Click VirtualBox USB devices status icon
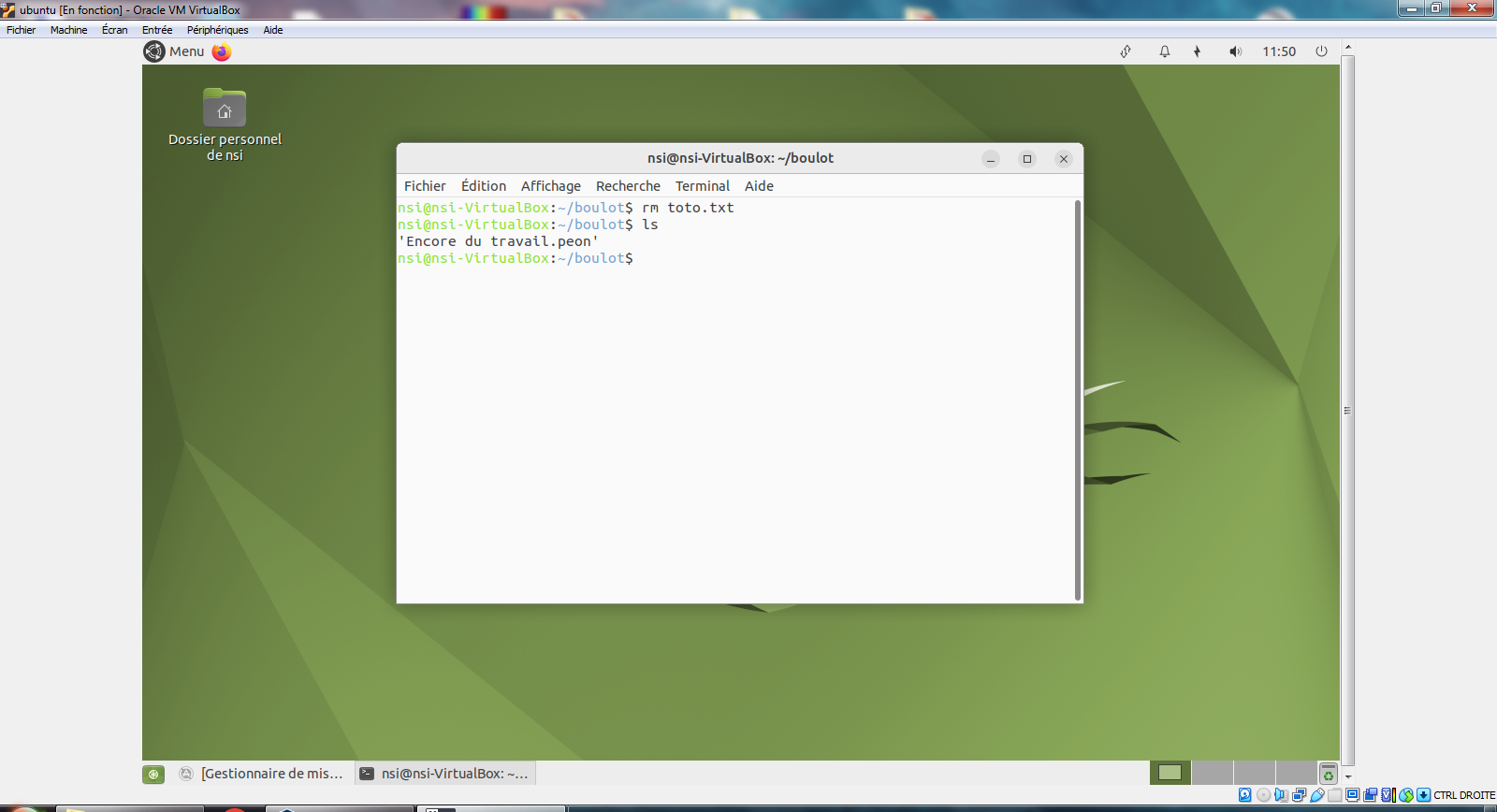 click(1316, 795)
